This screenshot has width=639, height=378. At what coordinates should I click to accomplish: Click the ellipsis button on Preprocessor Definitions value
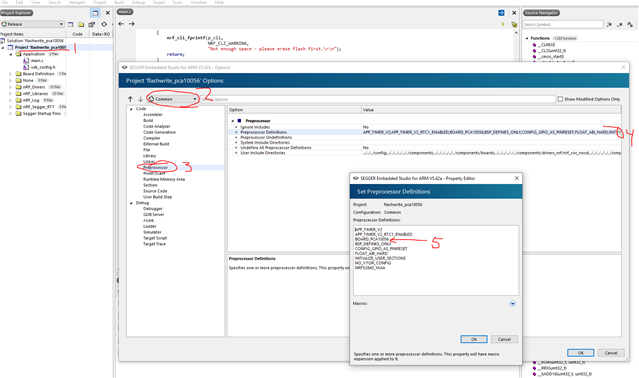pyautogui.click(x=619, y=132)
